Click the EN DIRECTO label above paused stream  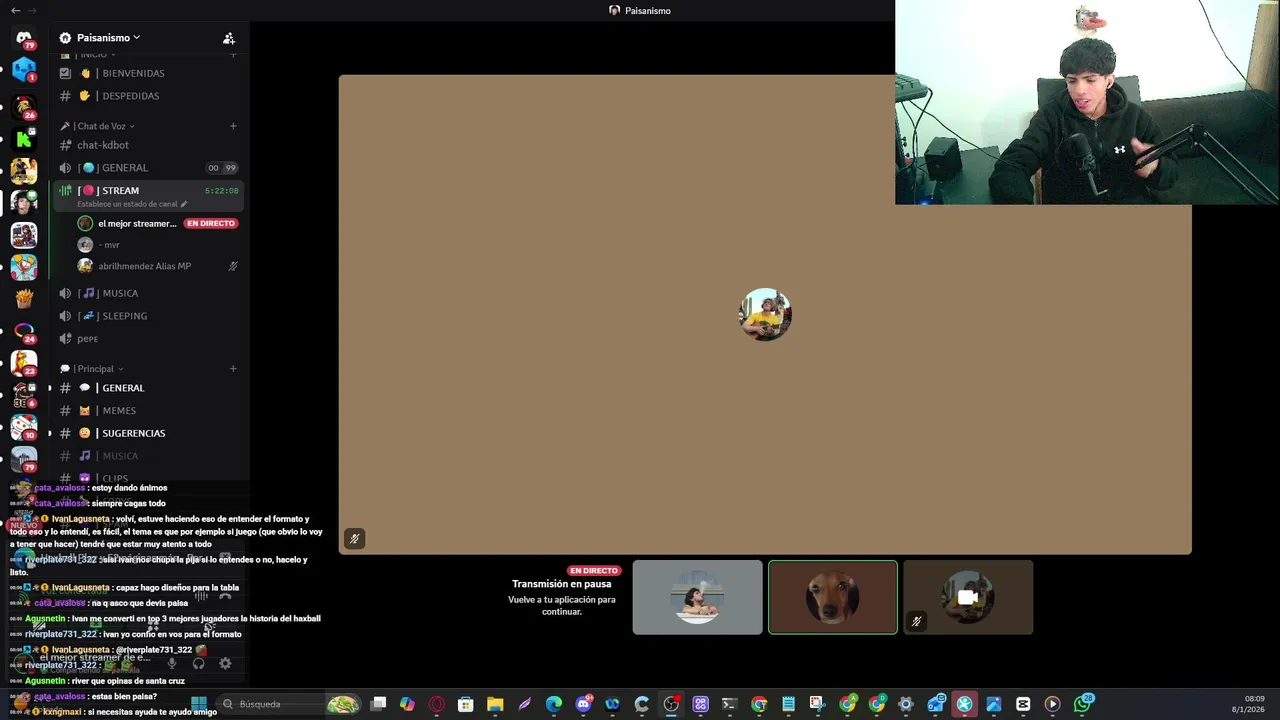click(x=594, y=571)
